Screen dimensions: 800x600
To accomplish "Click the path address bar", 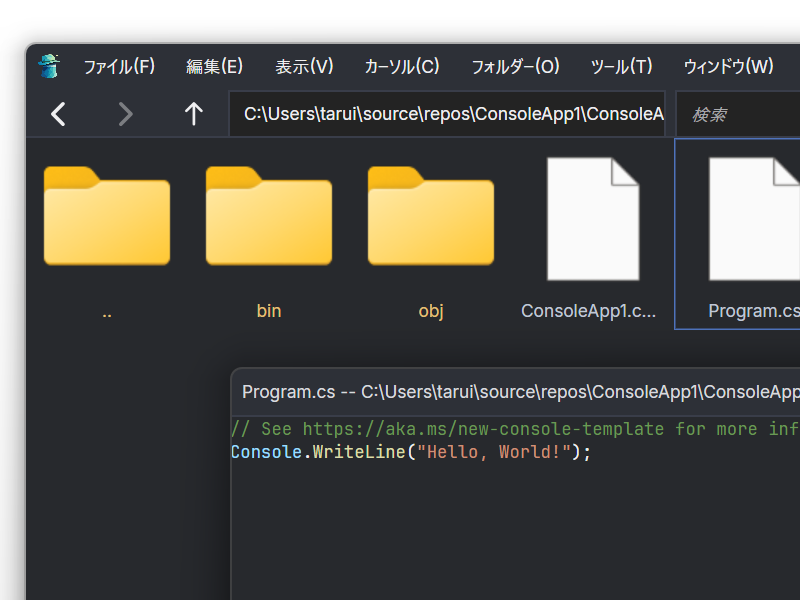I will 447,114.
